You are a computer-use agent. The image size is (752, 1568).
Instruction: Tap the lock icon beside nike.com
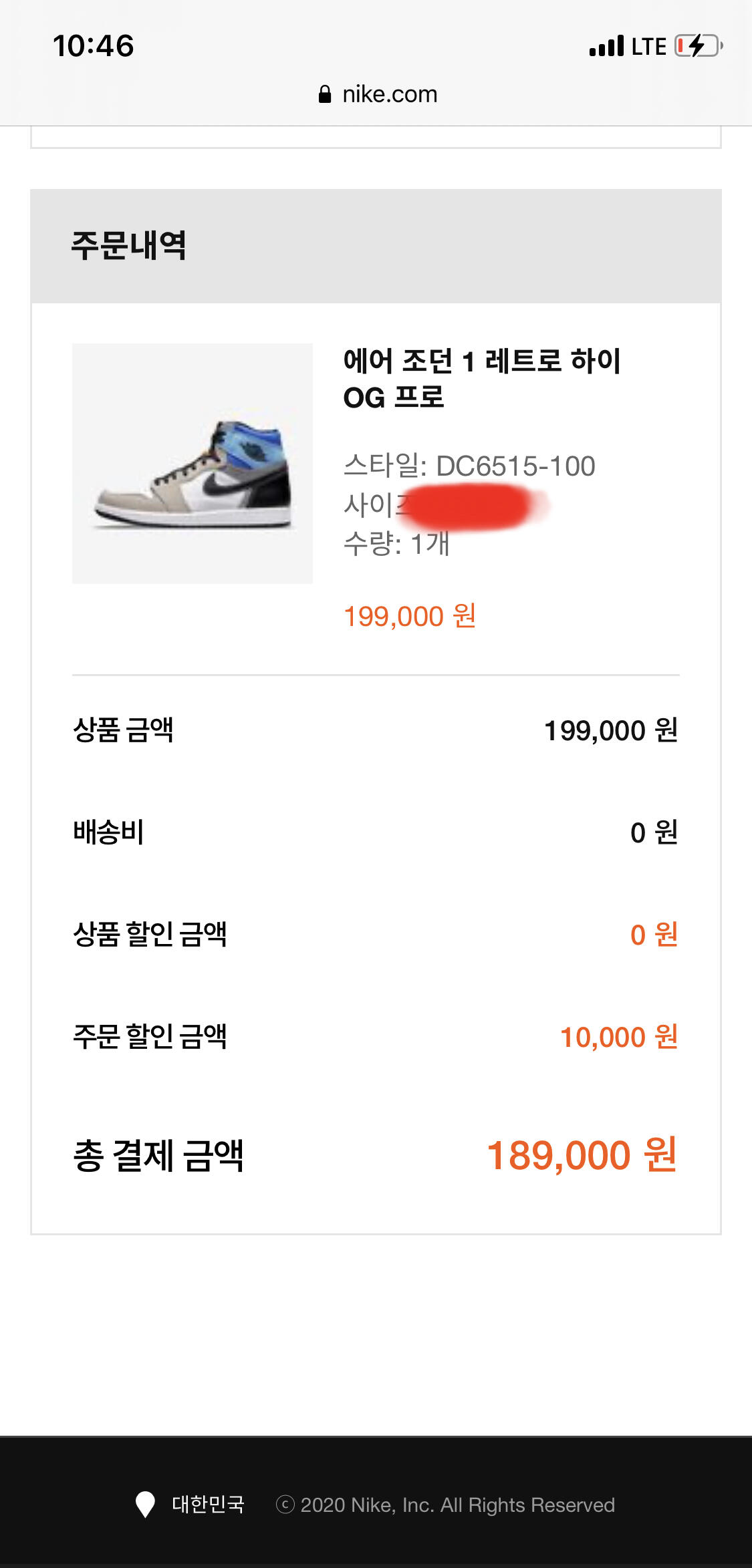click(325, 94)
